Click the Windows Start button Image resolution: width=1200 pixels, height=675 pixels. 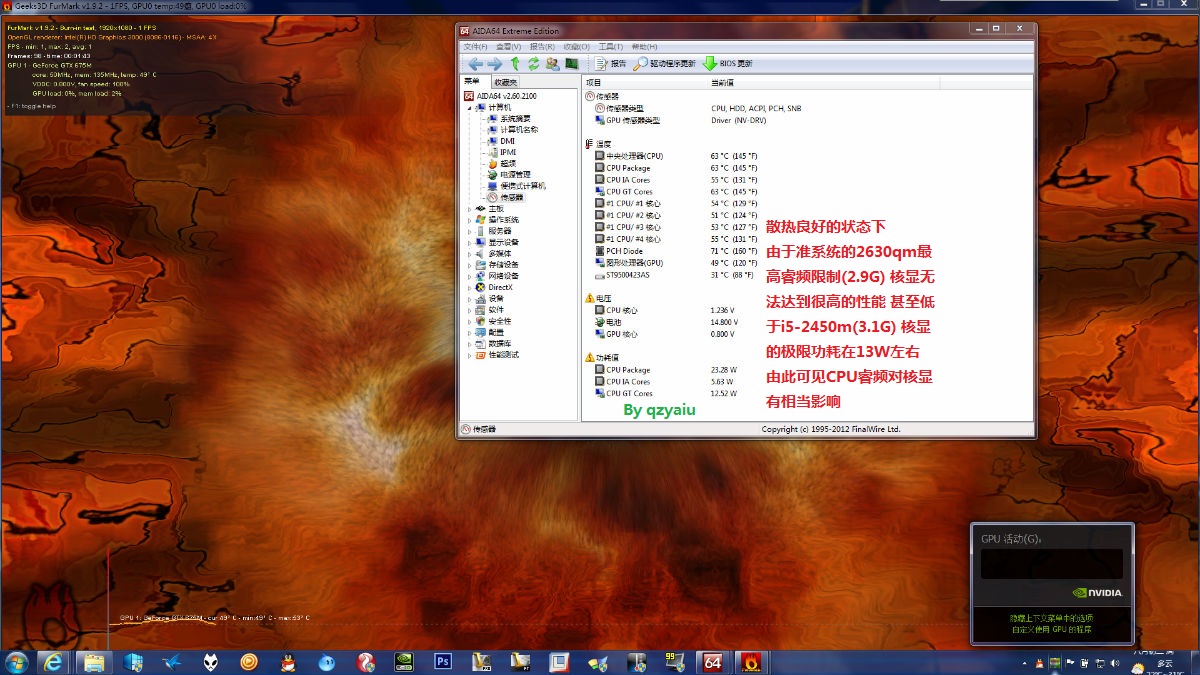(x=17, y=662)
